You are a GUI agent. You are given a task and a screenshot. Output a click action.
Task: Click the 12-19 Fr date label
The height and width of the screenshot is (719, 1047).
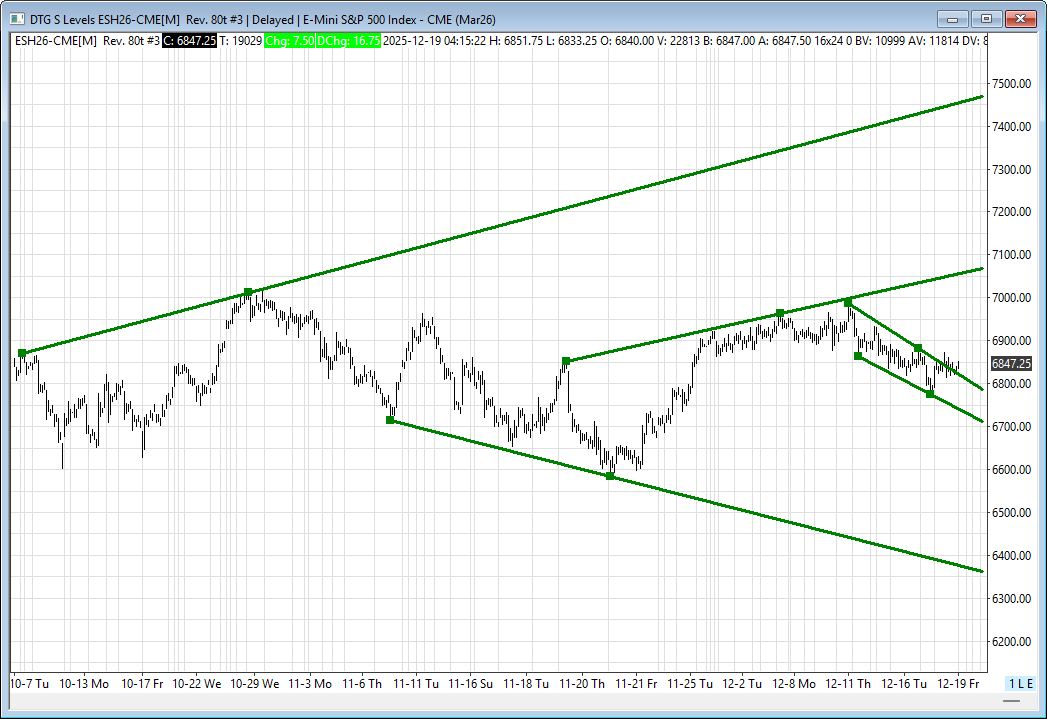point(958,684)
